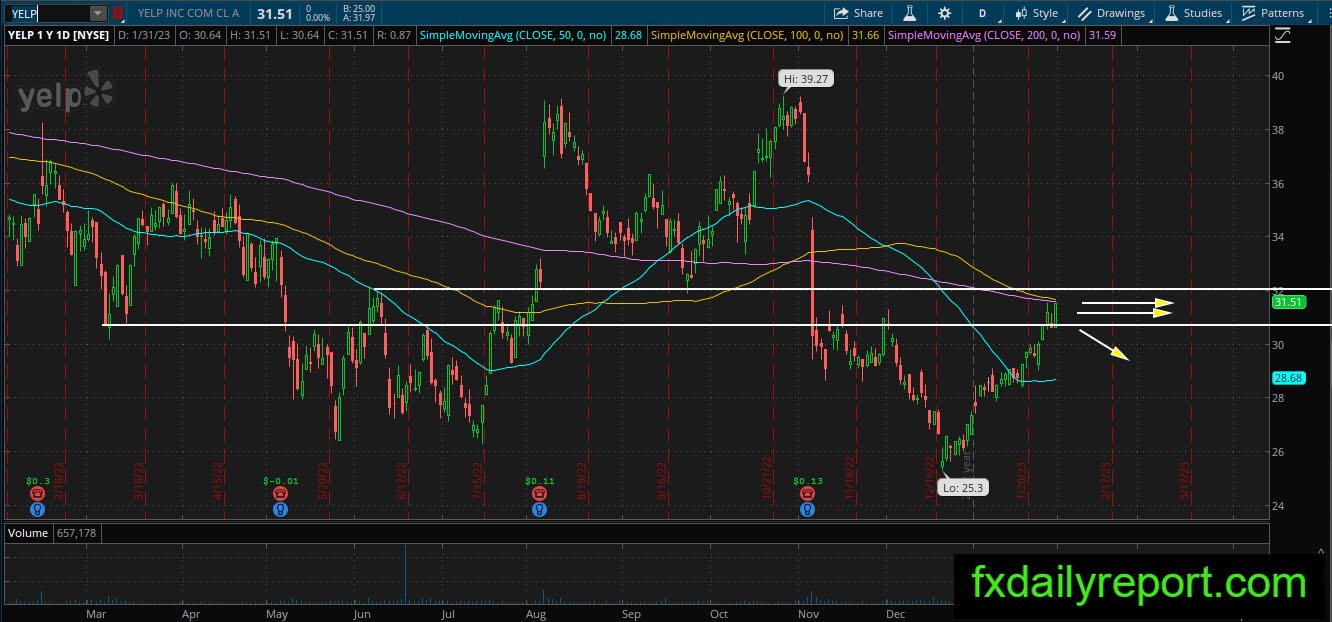Click the lightbulb event icon below $0.11
Screen dimensions: 1332x622
[540, 509]
